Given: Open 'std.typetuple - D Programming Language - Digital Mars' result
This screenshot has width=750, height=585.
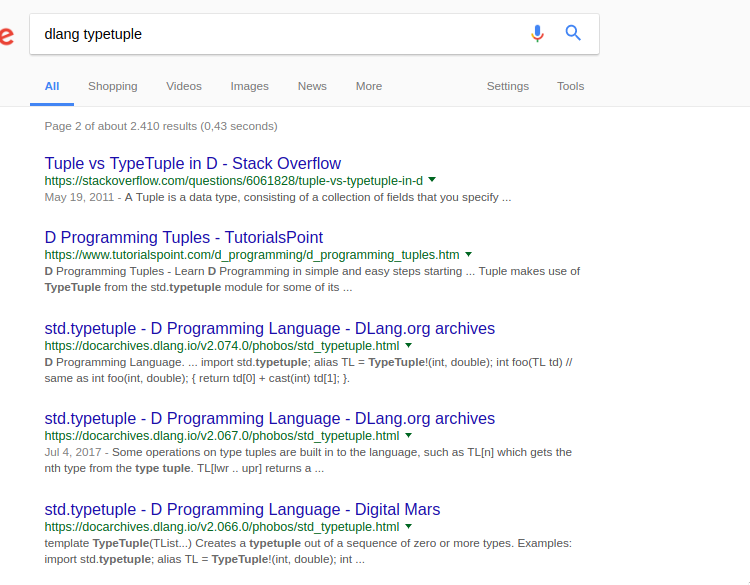Looking at the screenshot, I should pyautogui.click(x=242, y=509).
